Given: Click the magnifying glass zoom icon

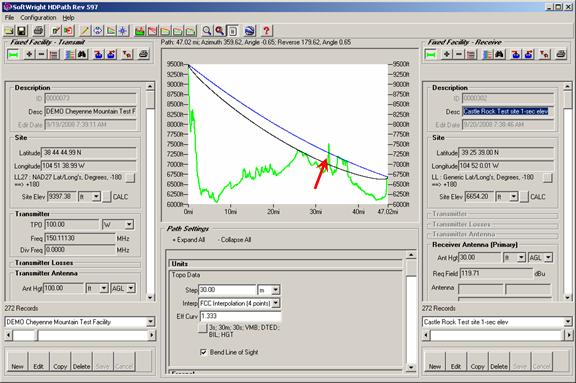Looking at the screenshot, I should click(207, 31).
